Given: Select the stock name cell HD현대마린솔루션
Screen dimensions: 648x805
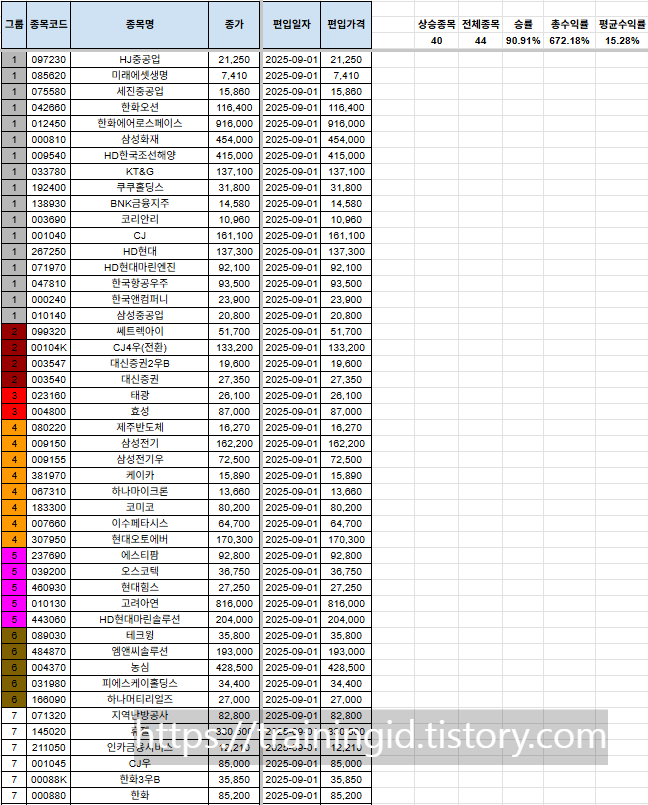Looking at the screenshot, I should 140,619.
